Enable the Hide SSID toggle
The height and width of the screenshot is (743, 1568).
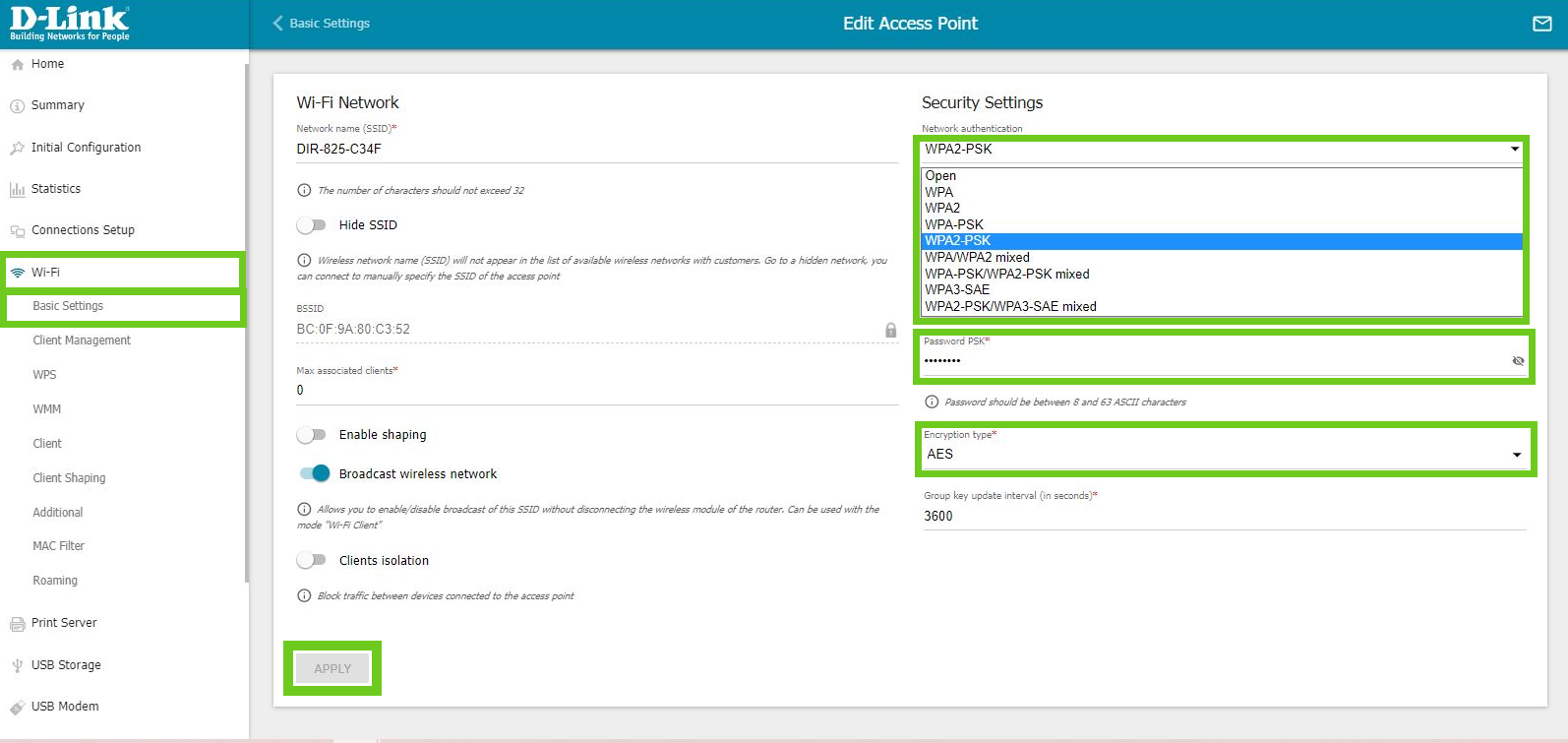pyautogui.click(x=312, y=225)
